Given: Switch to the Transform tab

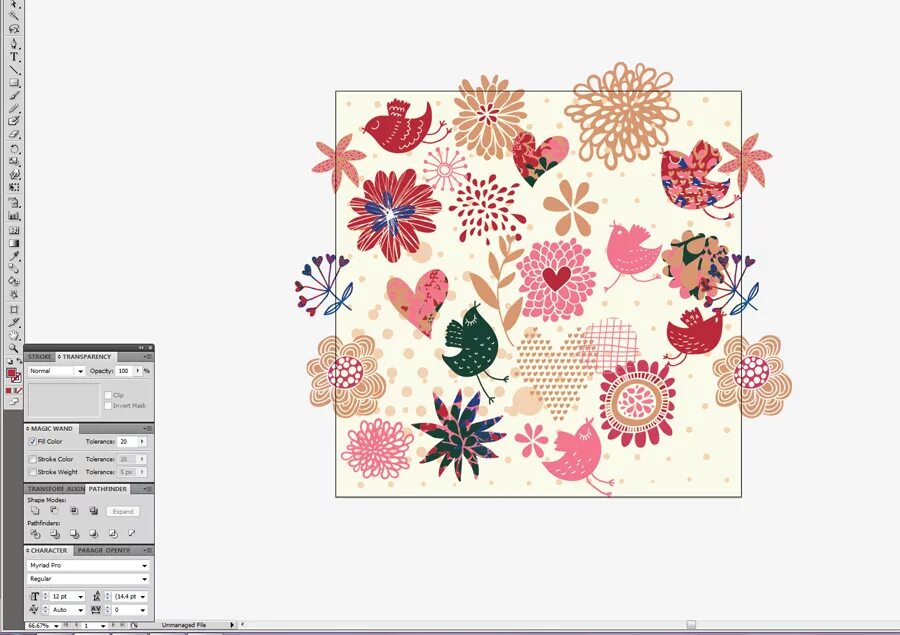Looking at the screenshot, I should point(45,489).
